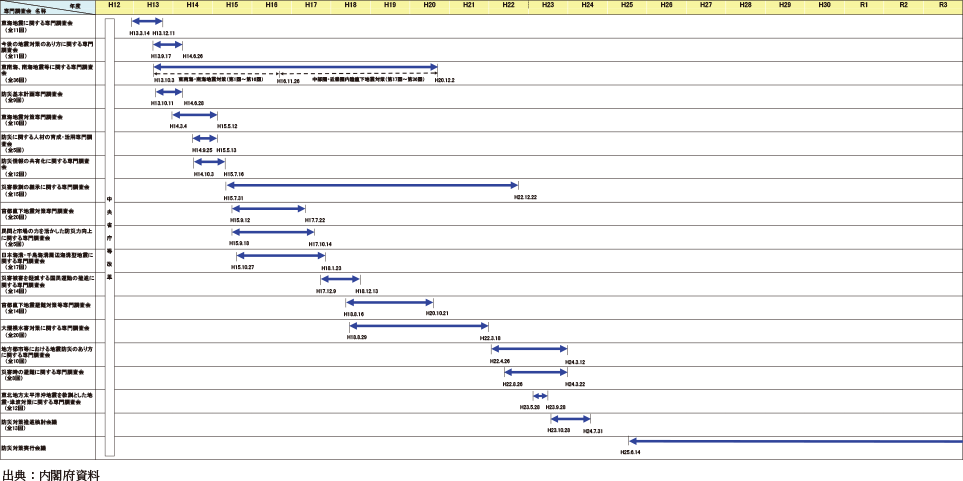
Task: Click the H15.5.13 end date label
Action: click(227, 150)
